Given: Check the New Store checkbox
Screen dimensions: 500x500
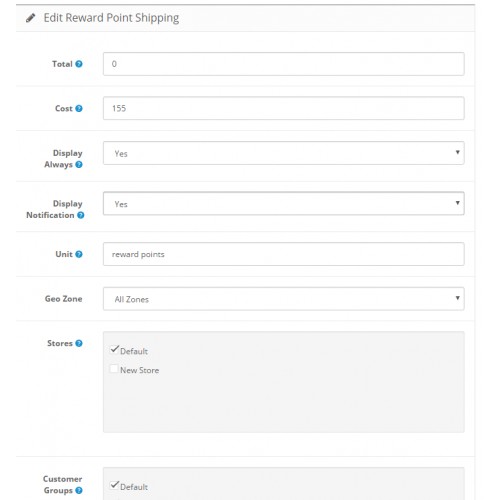Looking at the screenshot, I should point(114,369).
